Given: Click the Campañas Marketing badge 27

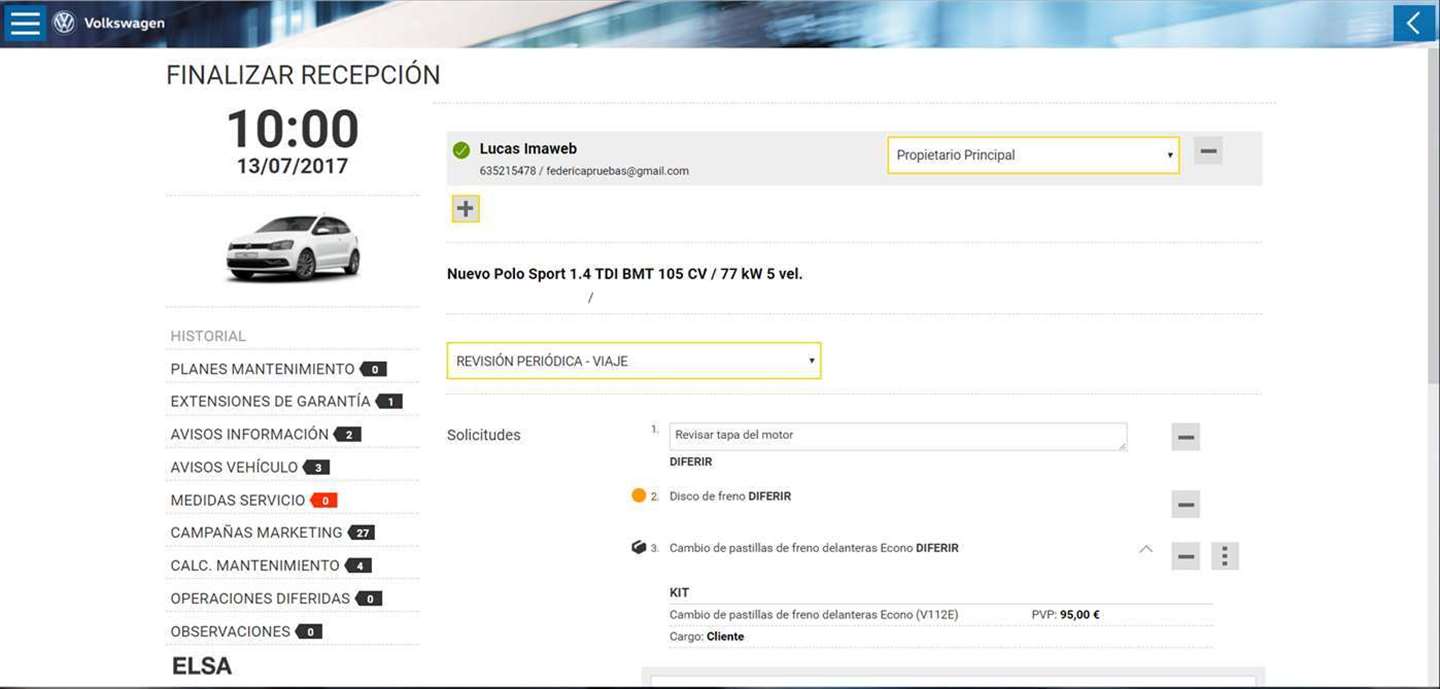Looking at the screenshot, I should pyautogui.click(x=362, y=533).
